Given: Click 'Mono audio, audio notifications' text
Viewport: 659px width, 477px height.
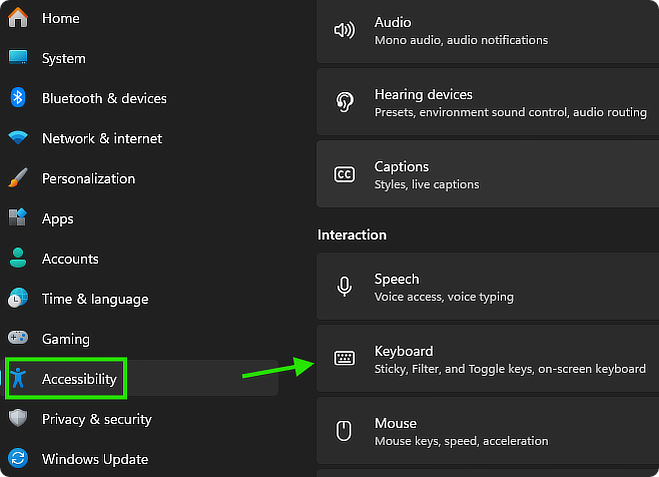Looking at the screenshot, I should (461, 40).
